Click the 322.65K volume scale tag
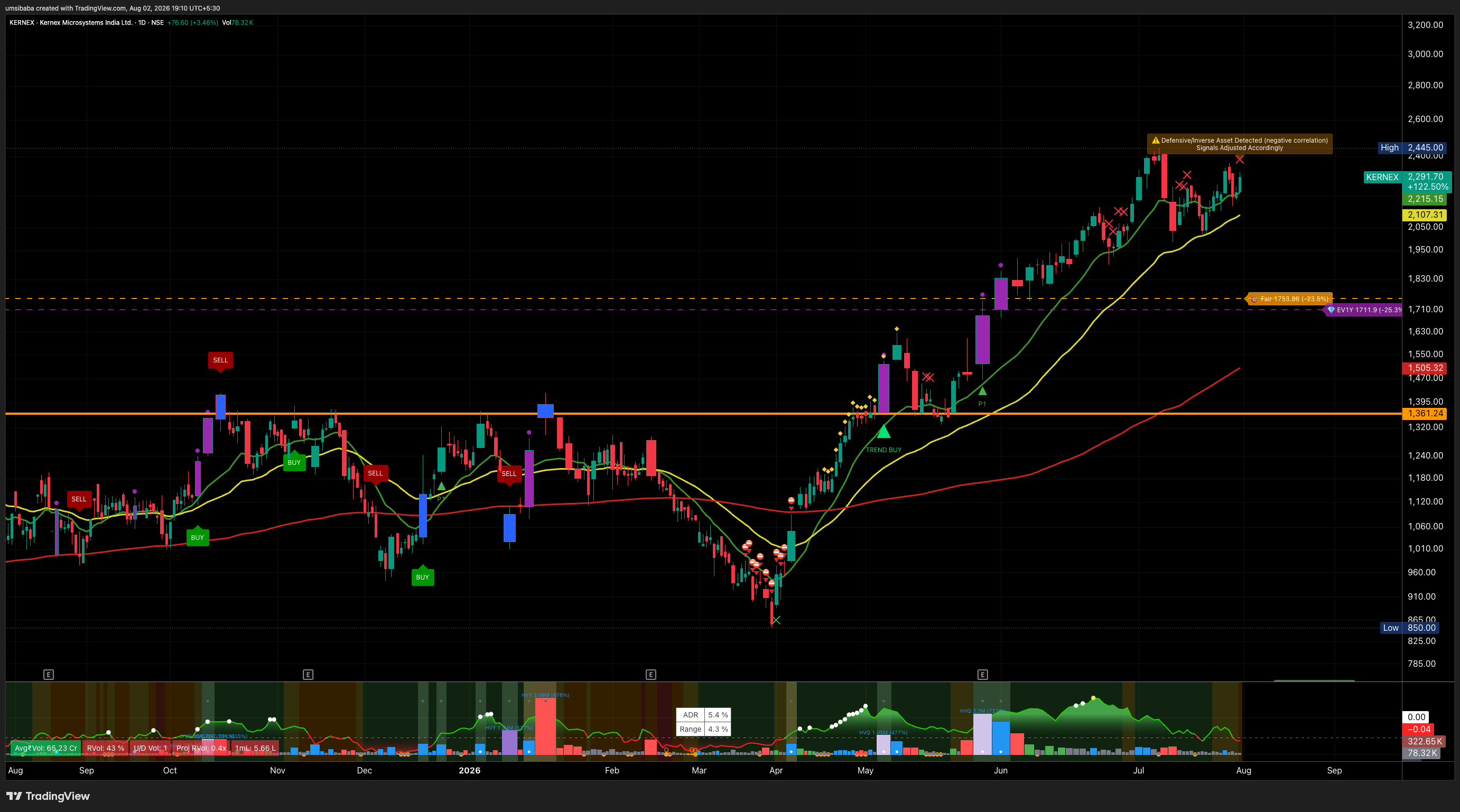The image size is (1460, 812). pos(1424,741)
